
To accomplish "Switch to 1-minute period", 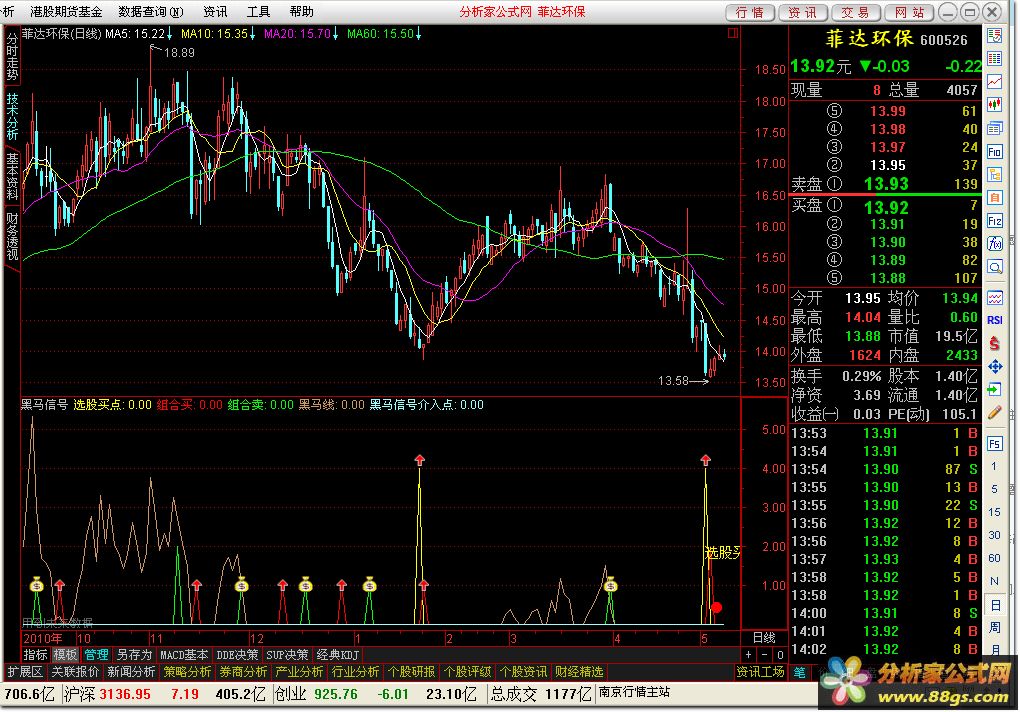I will [x=994, y=466].
